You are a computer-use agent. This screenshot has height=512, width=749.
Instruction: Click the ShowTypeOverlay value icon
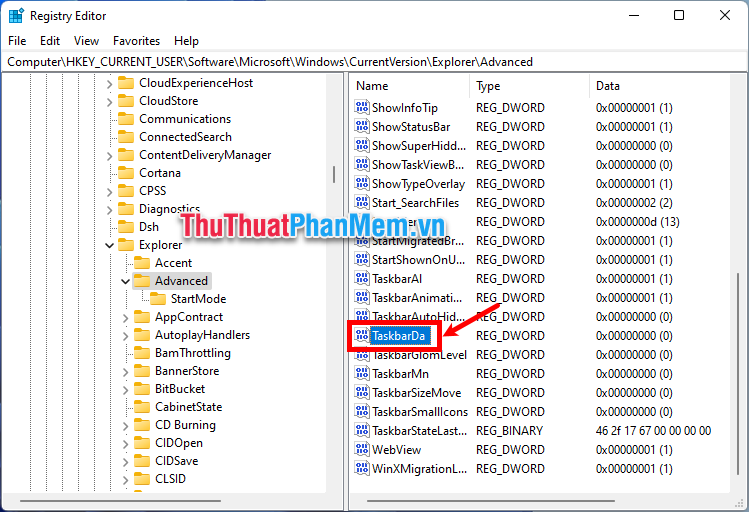[x=362, y=184]
